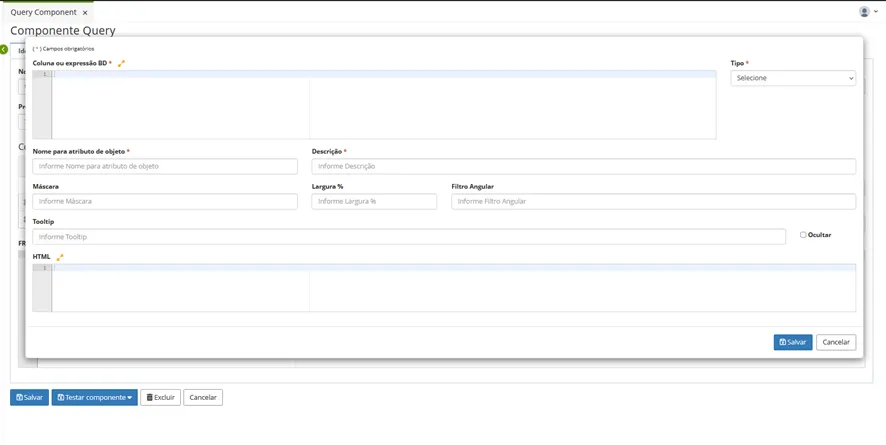Viewport: 886px width, 445px height.
Task: Open the Tipo dropdown
Action: coord(793,78)
